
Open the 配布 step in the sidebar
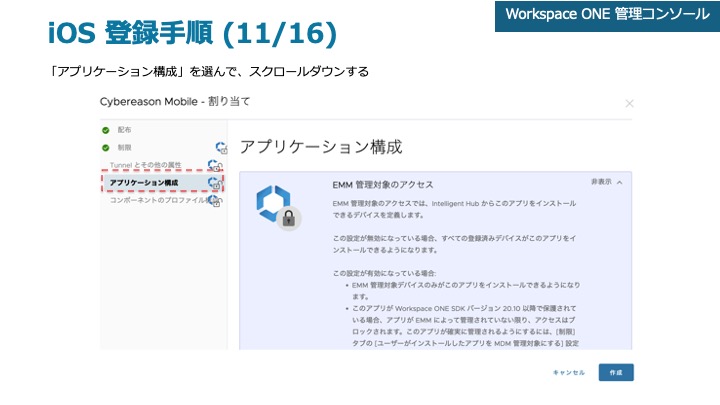click(124, 130)
